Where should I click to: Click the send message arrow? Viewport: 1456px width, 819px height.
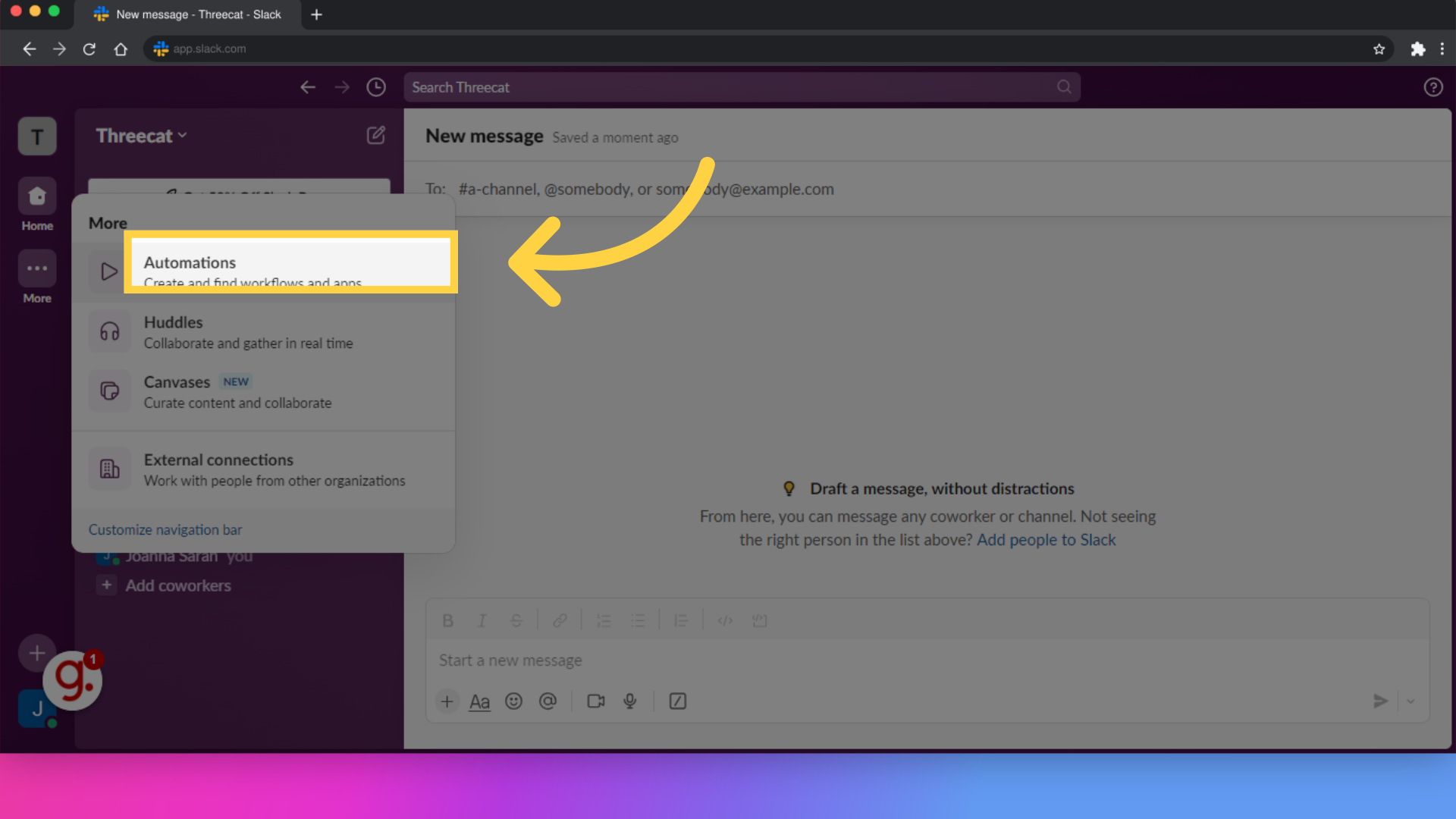point(1380,701)
